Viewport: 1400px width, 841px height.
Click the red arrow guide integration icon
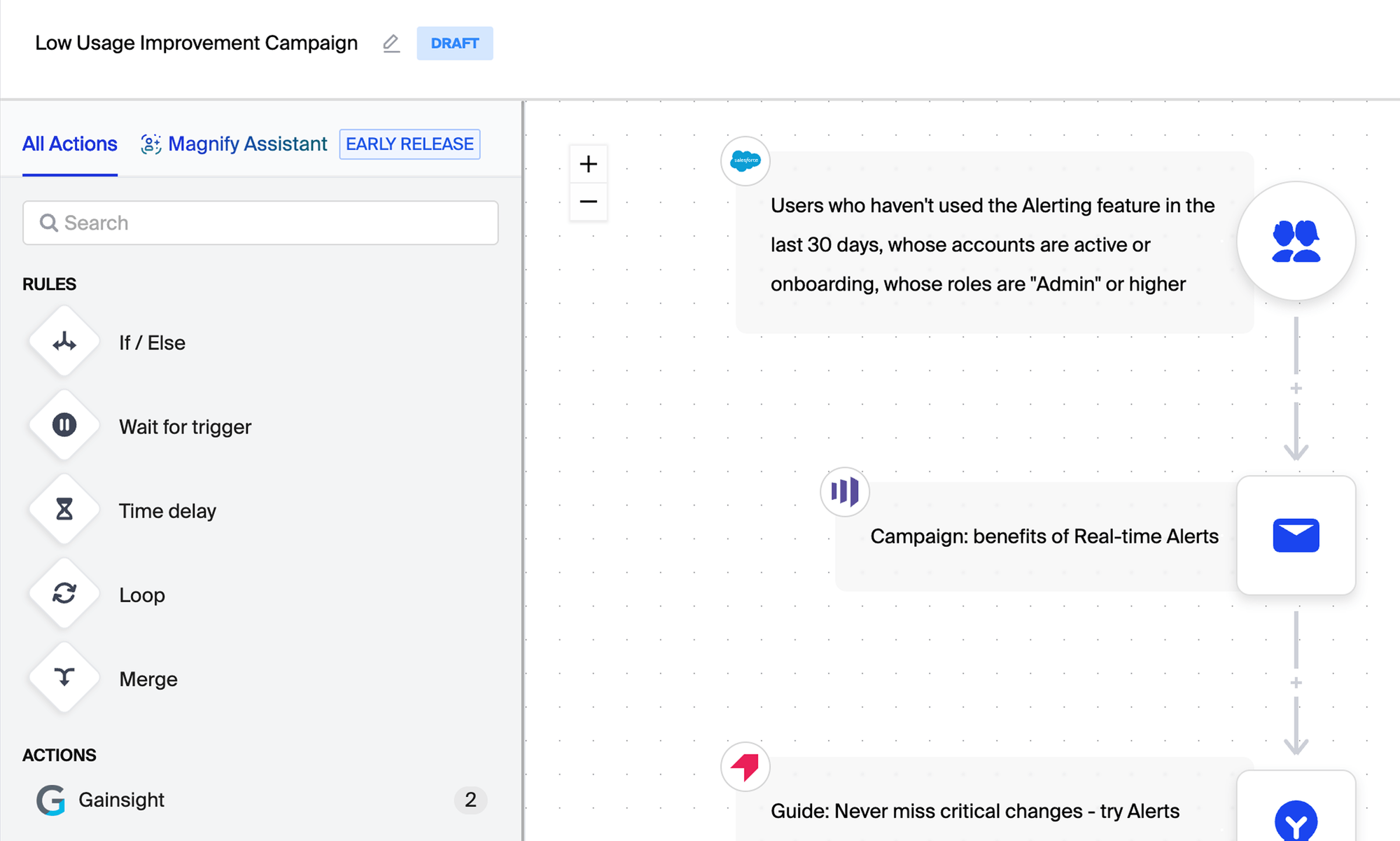(745, 767)
